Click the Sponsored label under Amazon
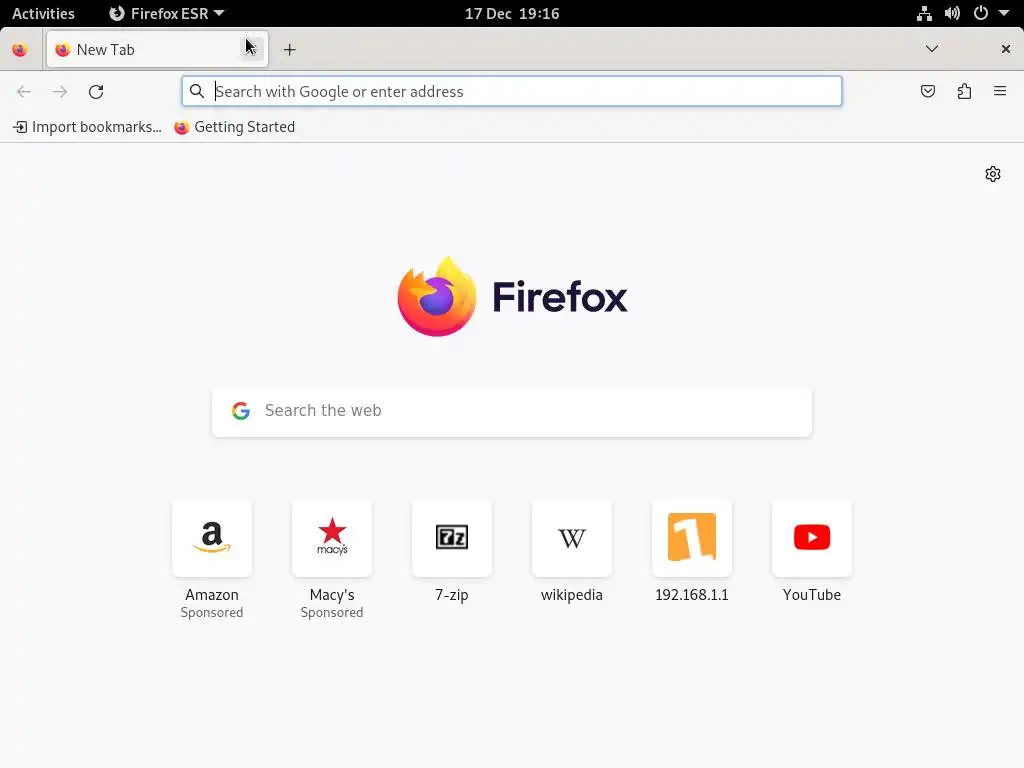 tap(212, 613)
